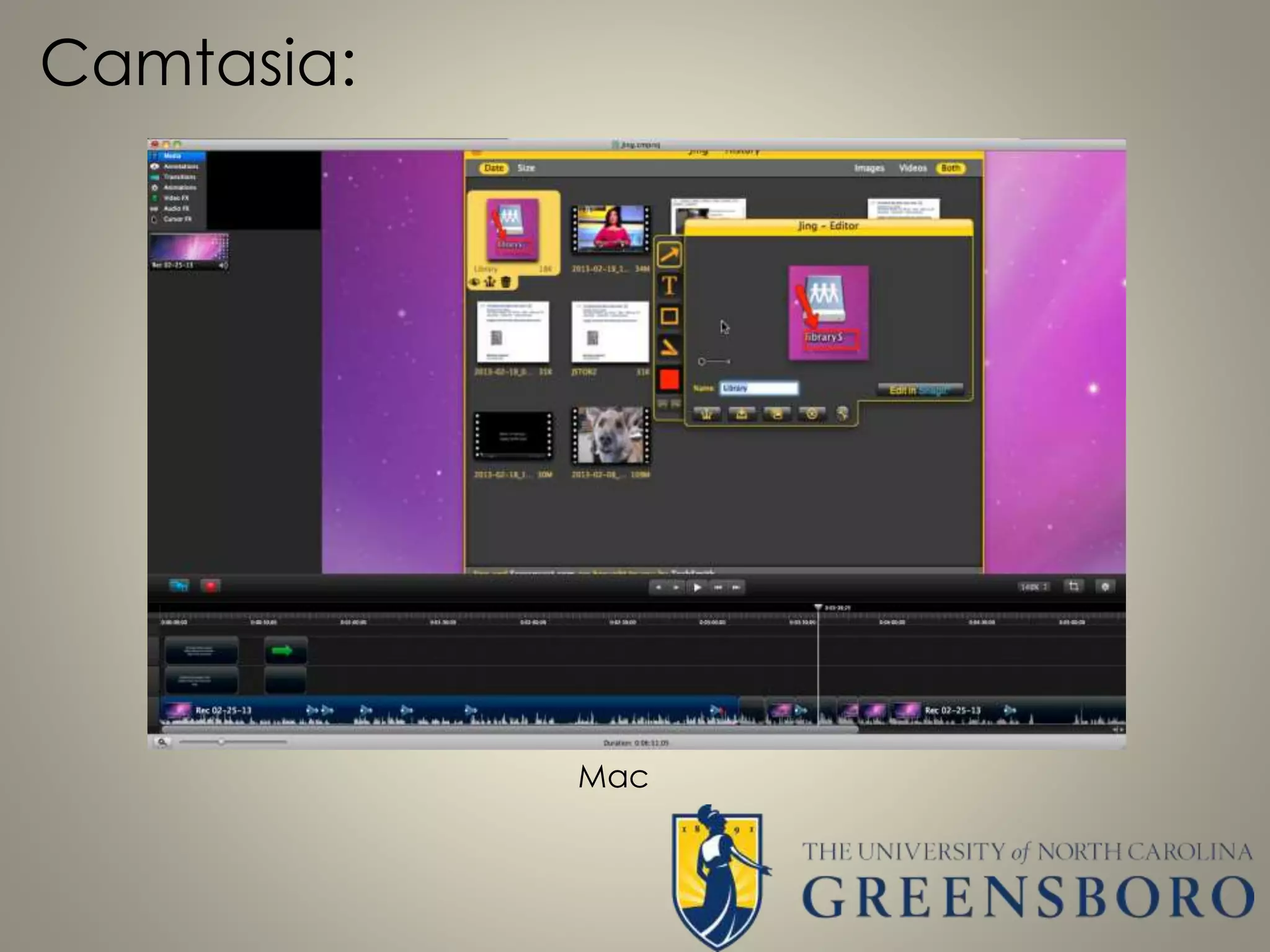Click the timeline horizontal scrollbar

tap(510, 730)
